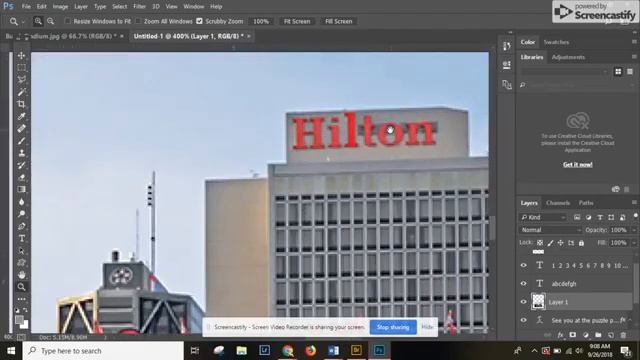
Task: Open the Normal blend mode dropdown
Action: point(550,230)
